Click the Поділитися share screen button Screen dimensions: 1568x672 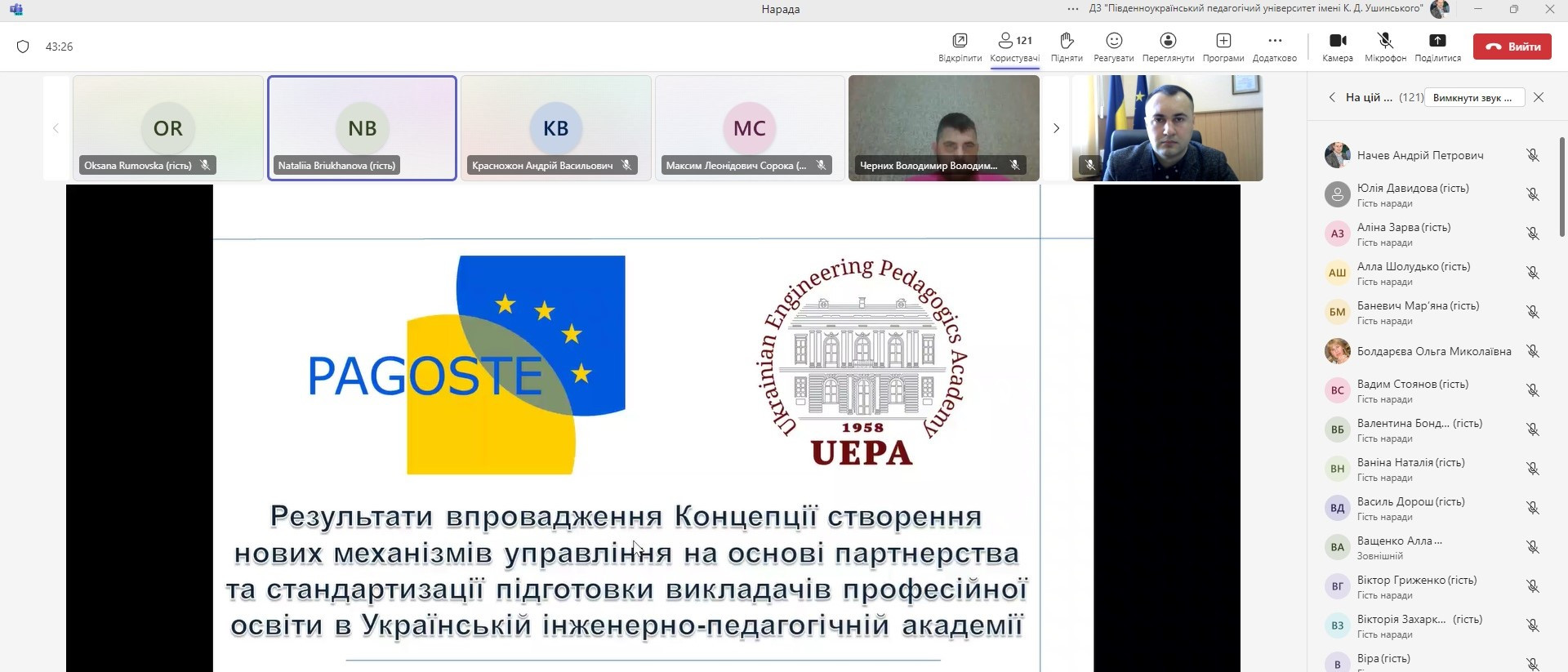pos(1437,47)
